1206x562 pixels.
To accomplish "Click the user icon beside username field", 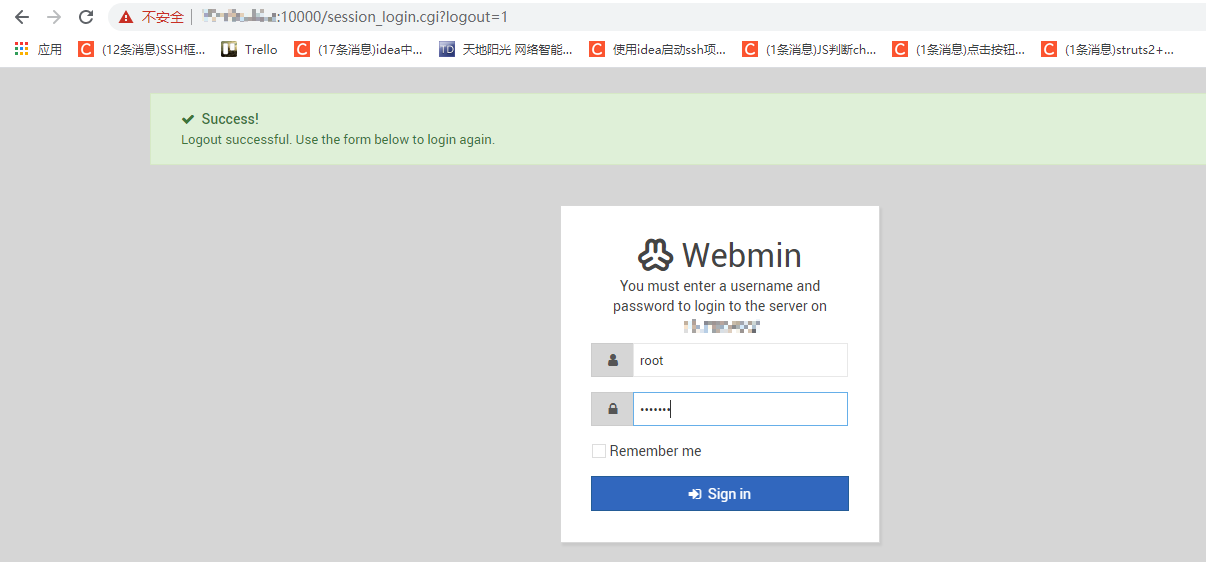I will pyautogui.click(x=612, y=360).
